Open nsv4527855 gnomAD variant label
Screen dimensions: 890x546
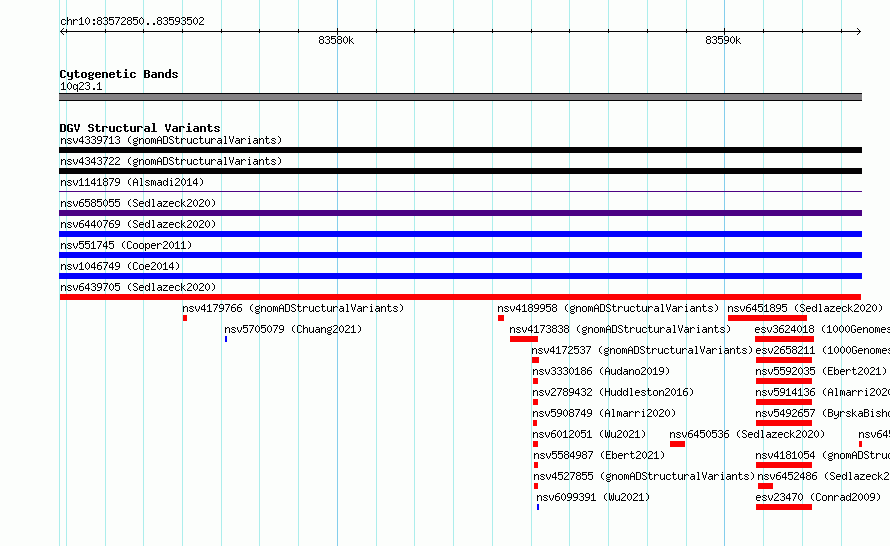[x=644, y=476]
